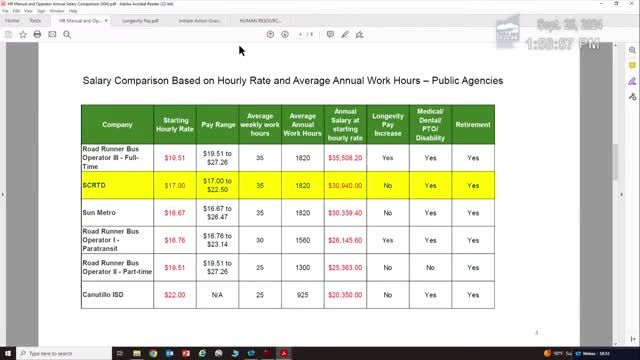This screenshot has width=640, height=360.
Task: Go to previous page with up arrow icon
Action: [270, 35]
